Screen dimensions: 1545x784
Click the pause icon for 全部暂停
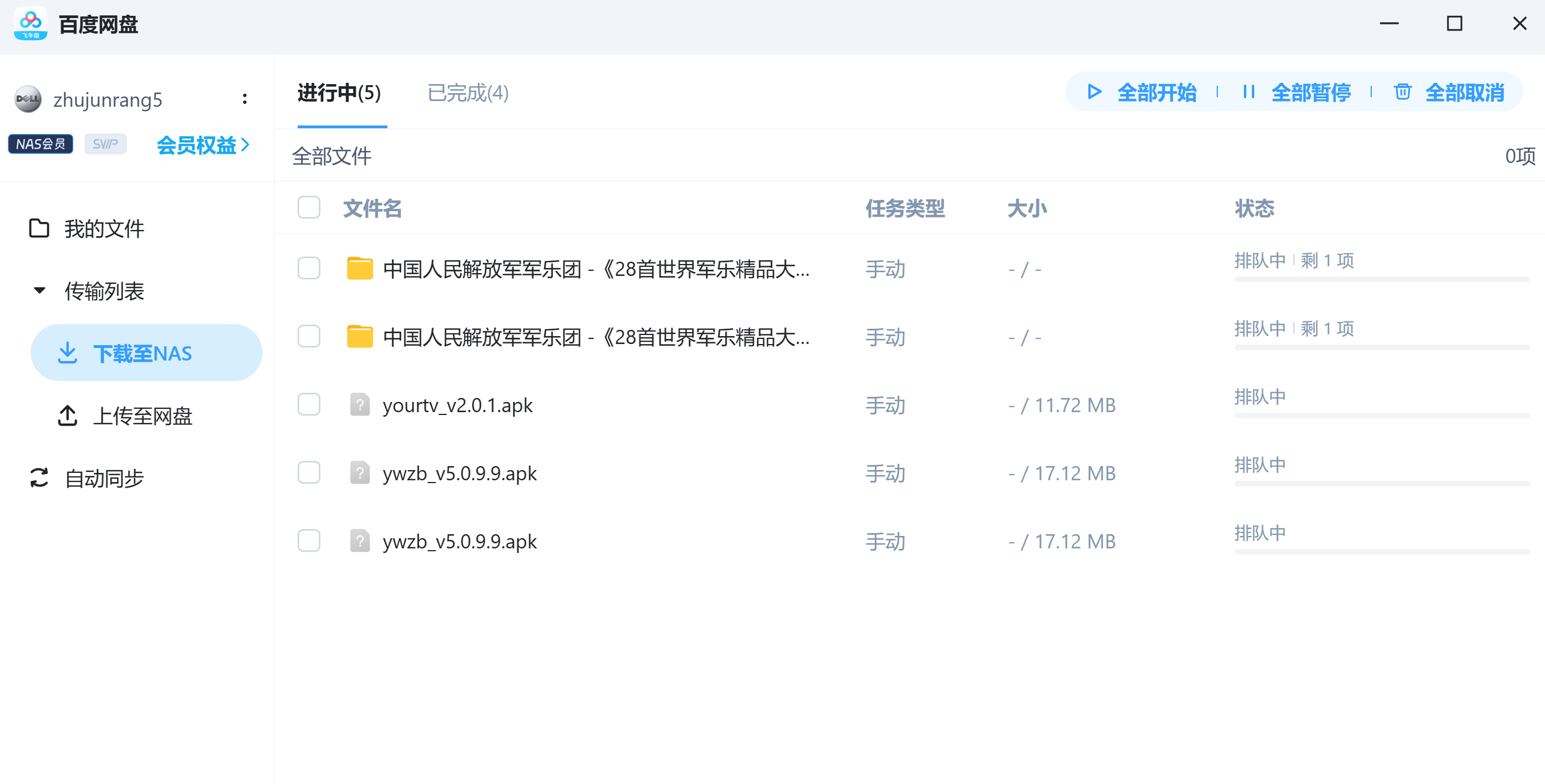click(1248, 92)
